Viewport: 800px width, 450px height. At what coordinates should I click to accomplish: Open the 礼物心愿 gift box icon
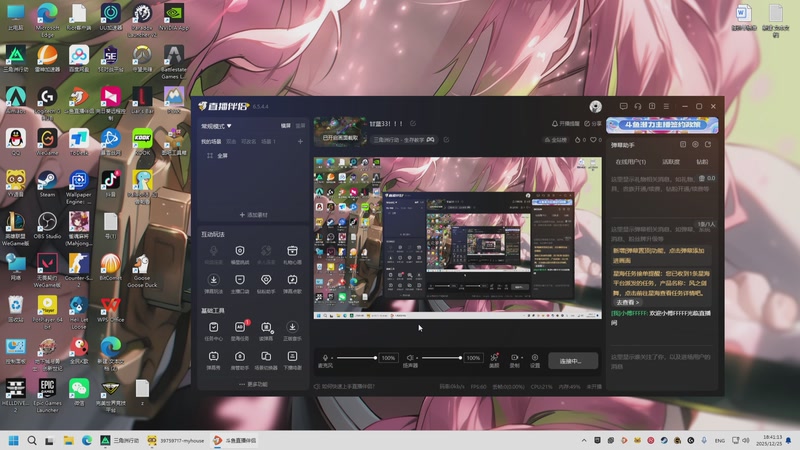(x=292, y=254)
